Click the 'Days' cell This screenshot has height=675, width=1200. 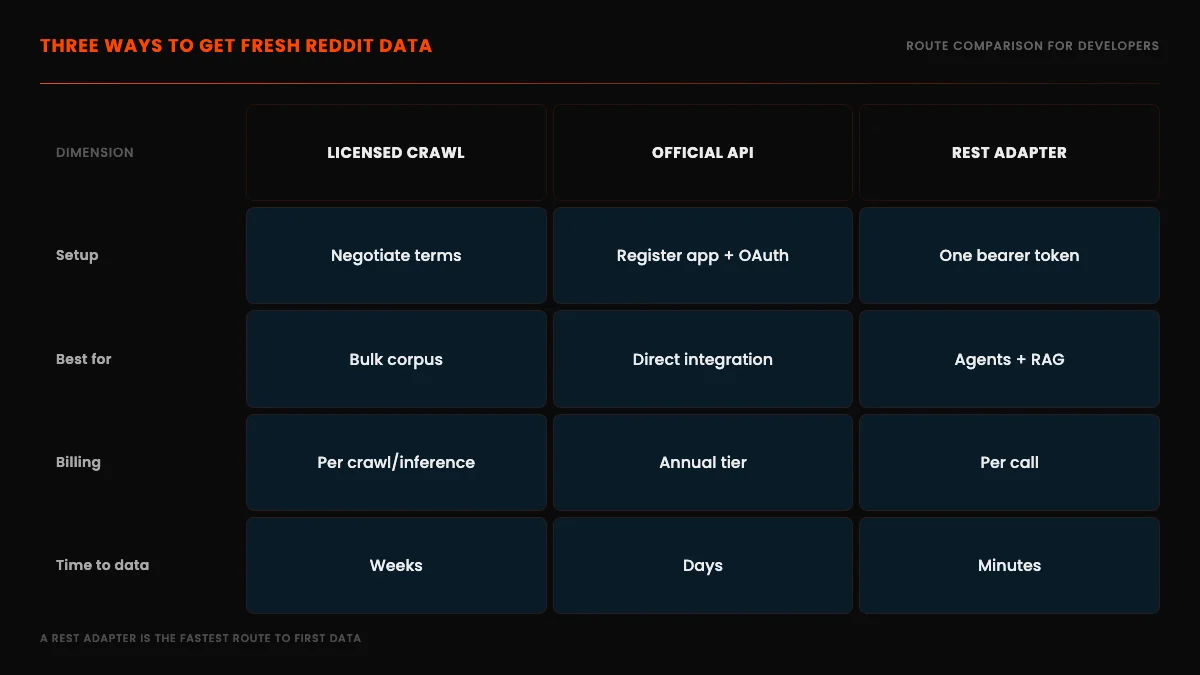703,565
